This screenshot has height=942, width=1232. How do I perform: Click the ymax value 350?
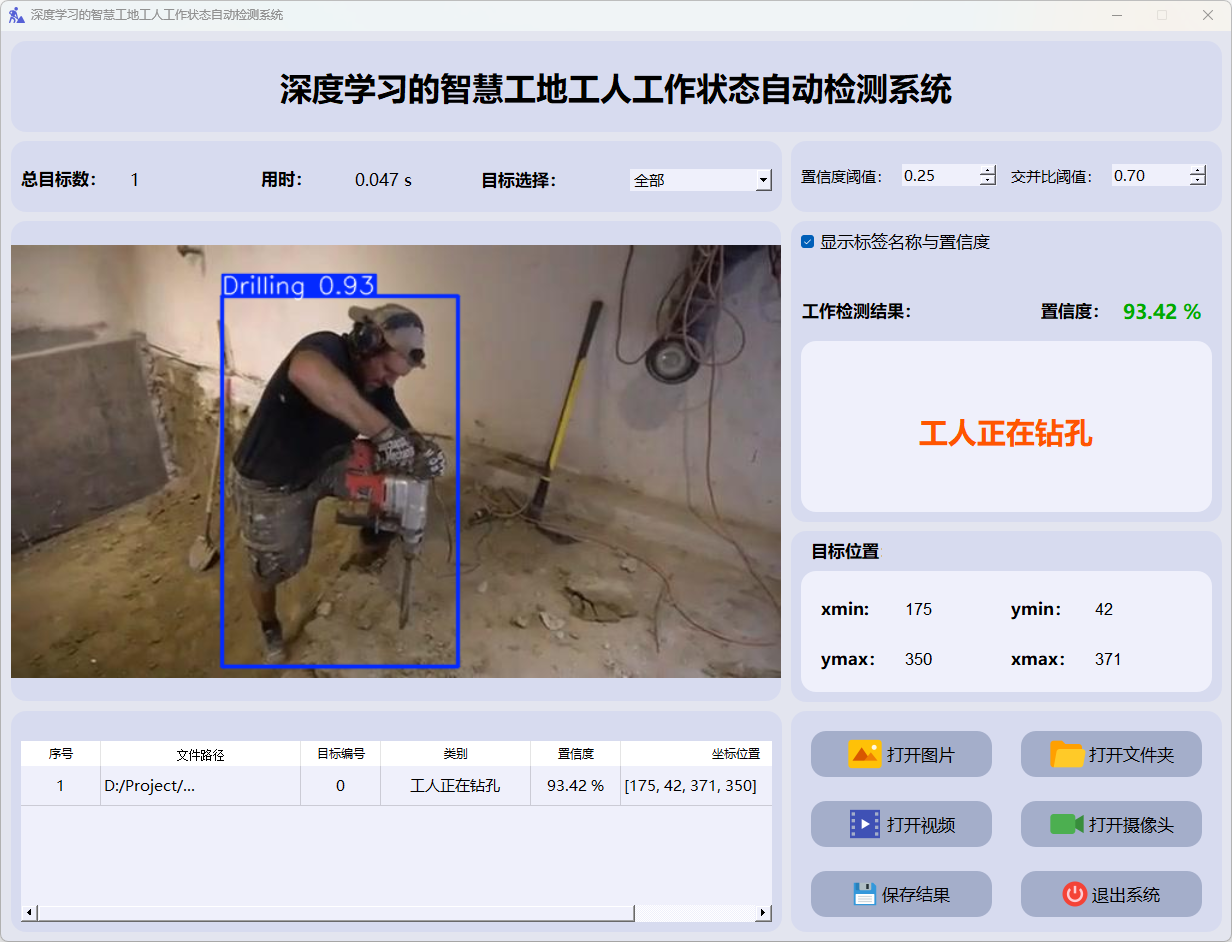[918, 659]
